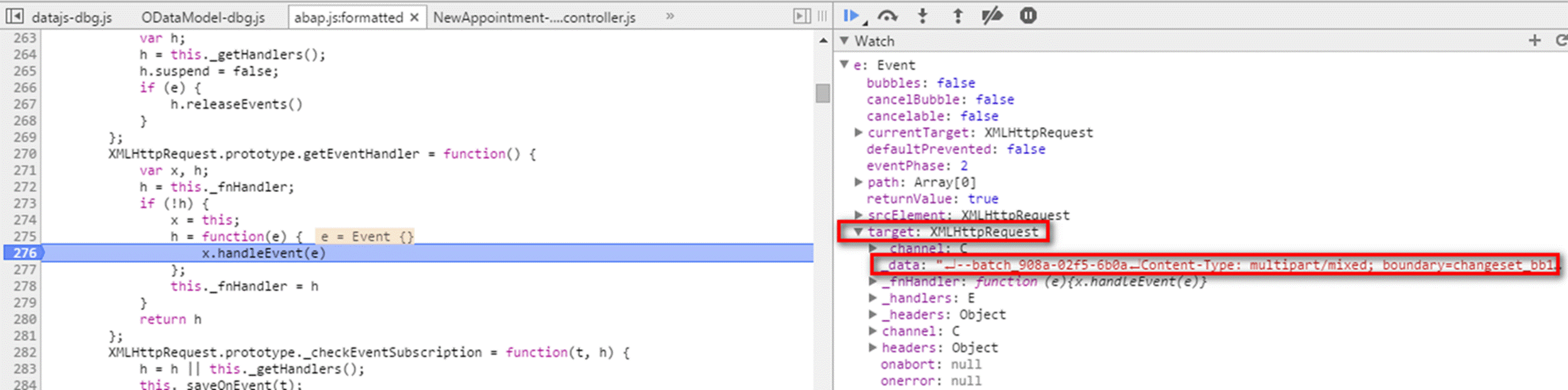Open the ODataModel-dbg.js tab
1568x390 pixels.
(203, 18)
